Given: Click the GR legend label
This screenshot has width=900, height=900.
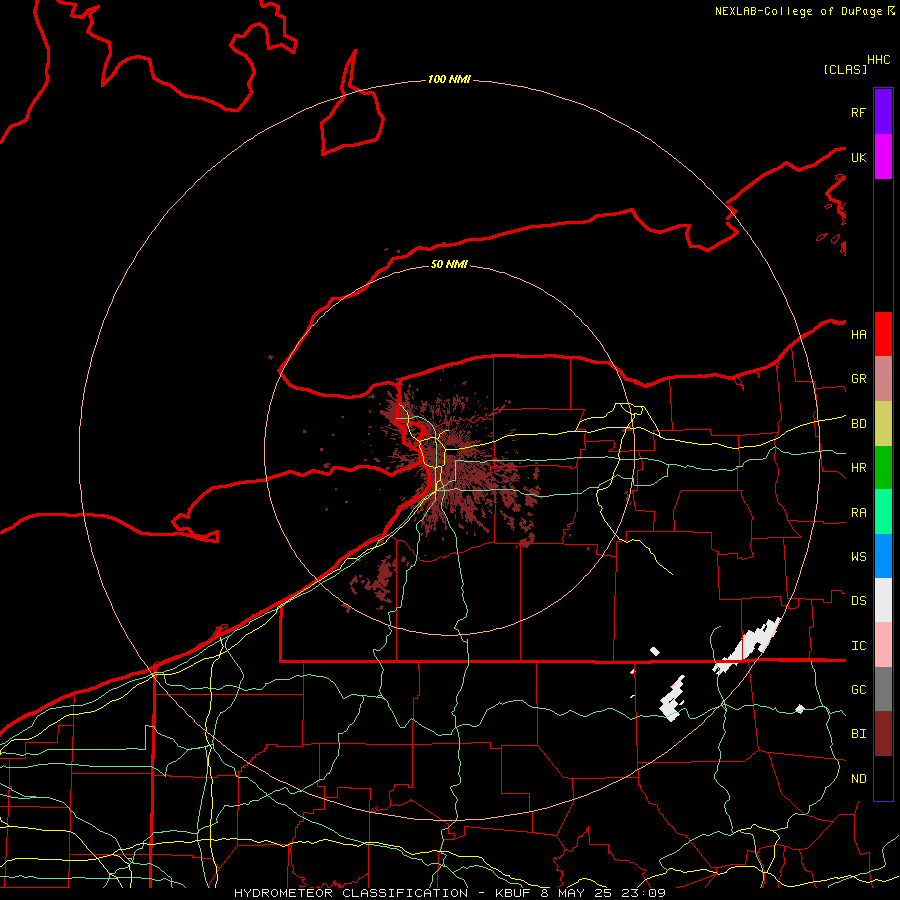Looking at the screenshot, I should pyautogui.click(x=858, y=379).
